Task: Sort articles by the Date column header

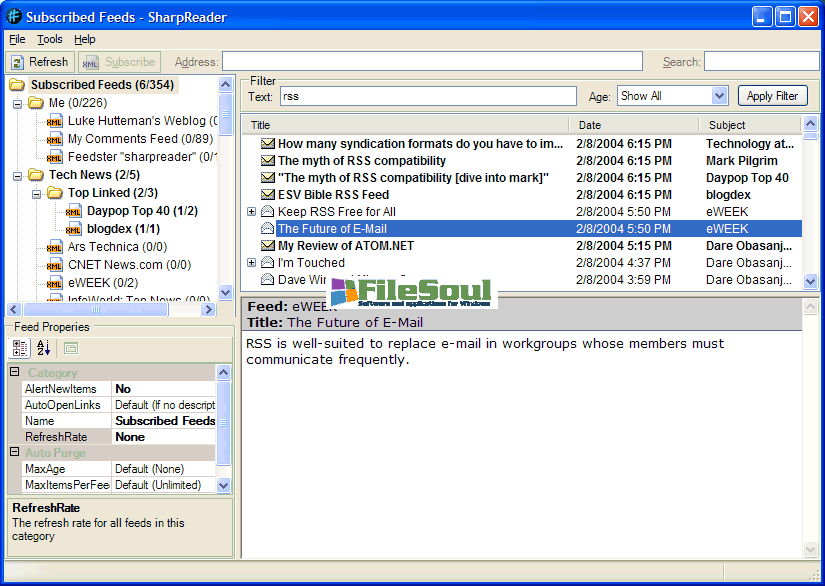Action: point(634,125)
